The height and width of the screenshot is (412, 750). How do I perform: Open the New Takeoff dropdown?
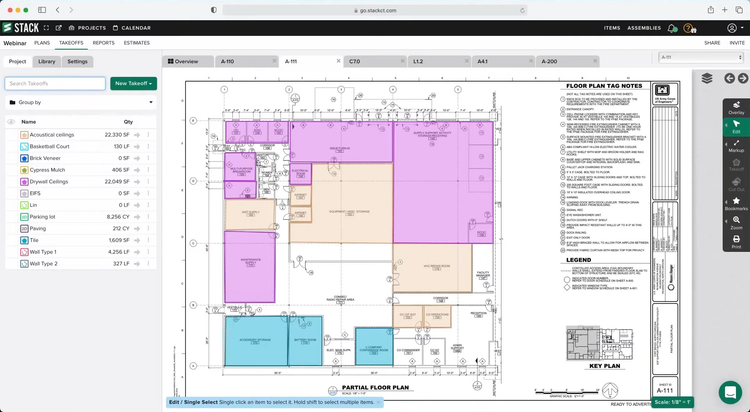tap(134, 83)
